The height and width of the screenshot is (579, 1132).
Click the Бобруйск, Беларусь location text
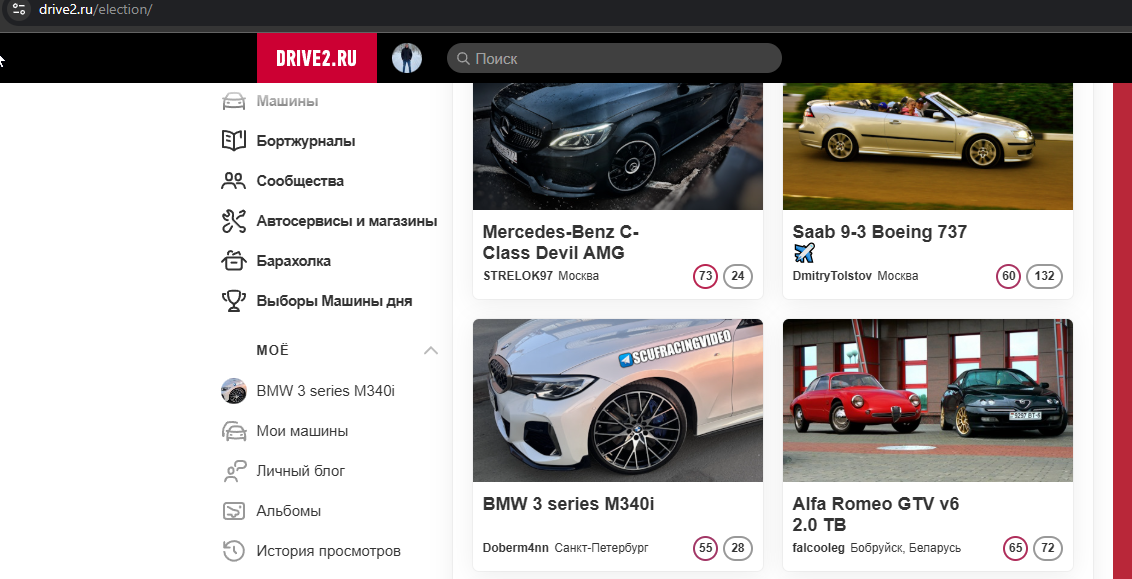coord(905,548)
